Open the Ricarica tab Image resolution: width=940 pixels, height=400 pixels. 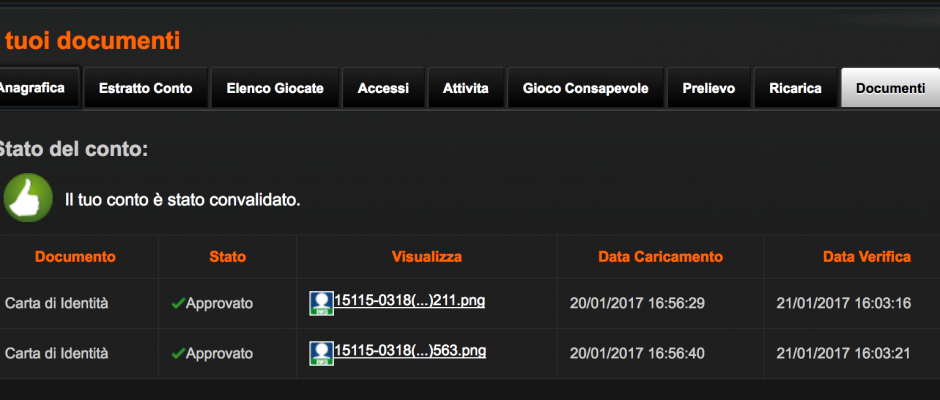796,88
